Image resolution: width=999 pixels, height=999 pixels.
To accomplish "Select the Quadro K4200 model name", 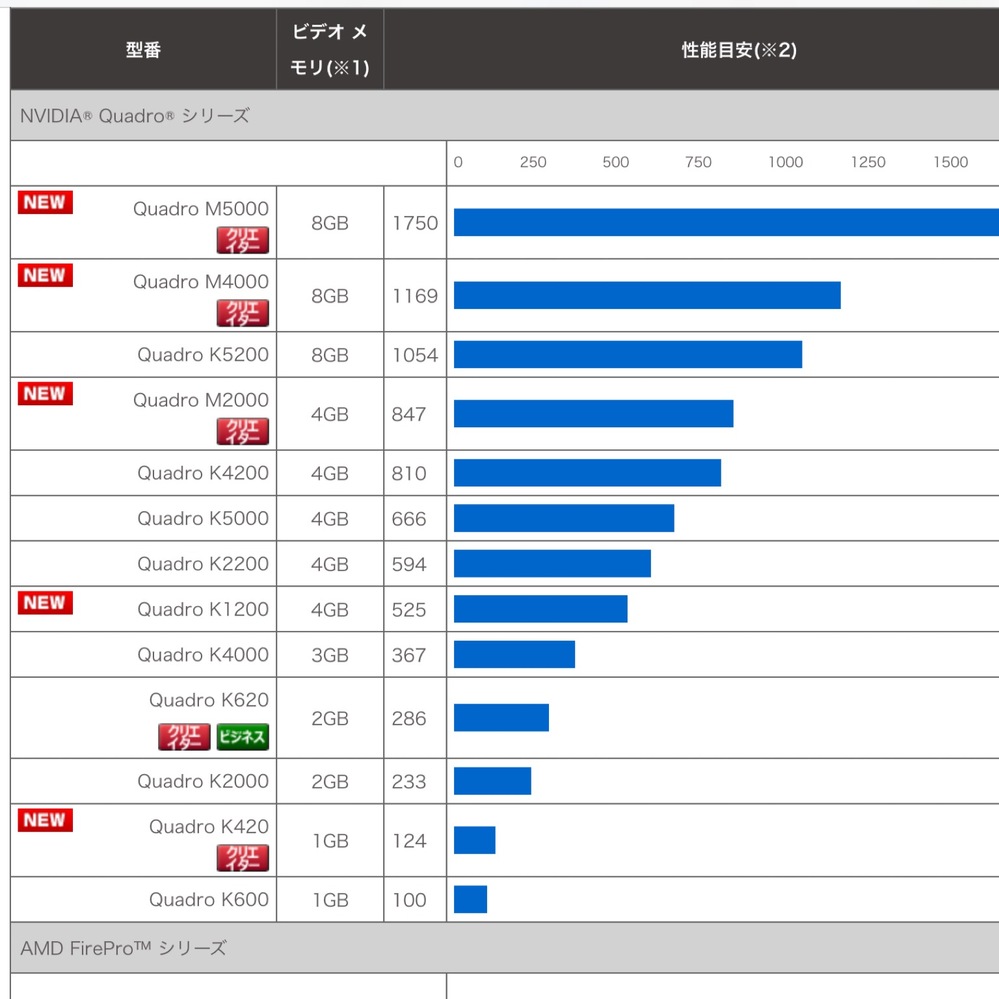I will click(x=203, y=473).
